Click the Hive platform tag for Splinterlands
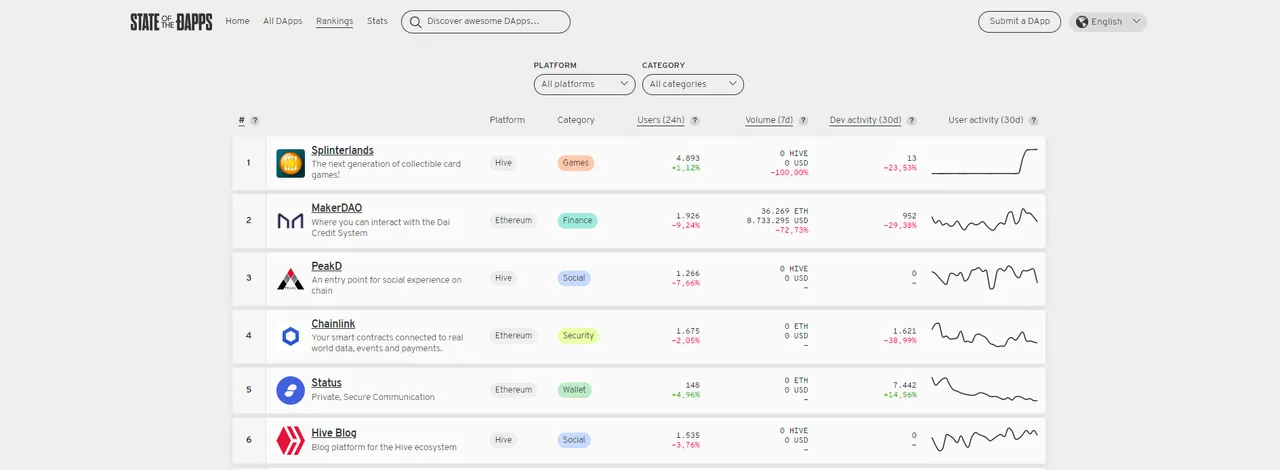1280x470 pixels. tap(503, 163)
